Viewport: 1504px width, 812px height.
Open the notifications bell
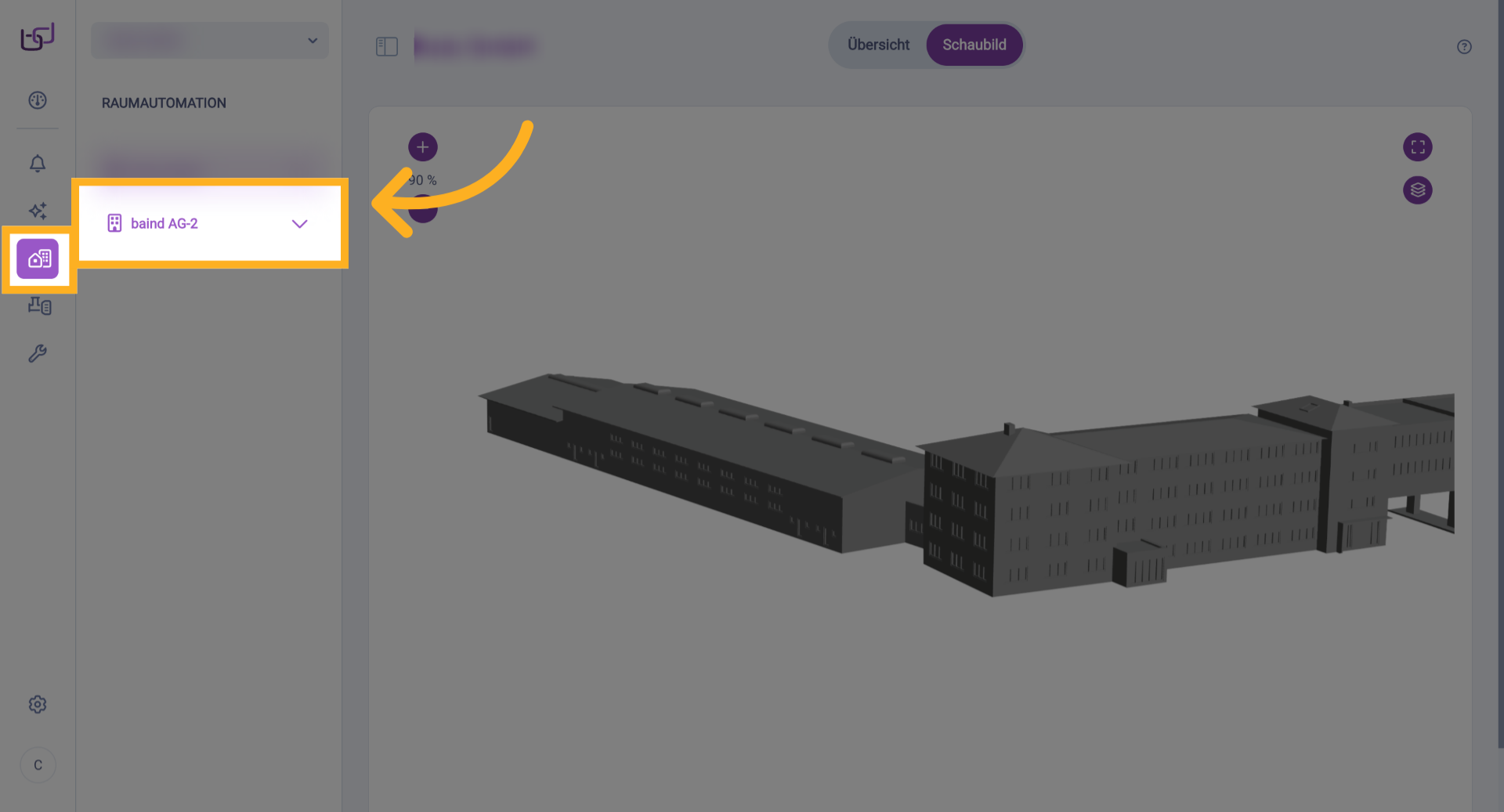(x=38, y=164)
